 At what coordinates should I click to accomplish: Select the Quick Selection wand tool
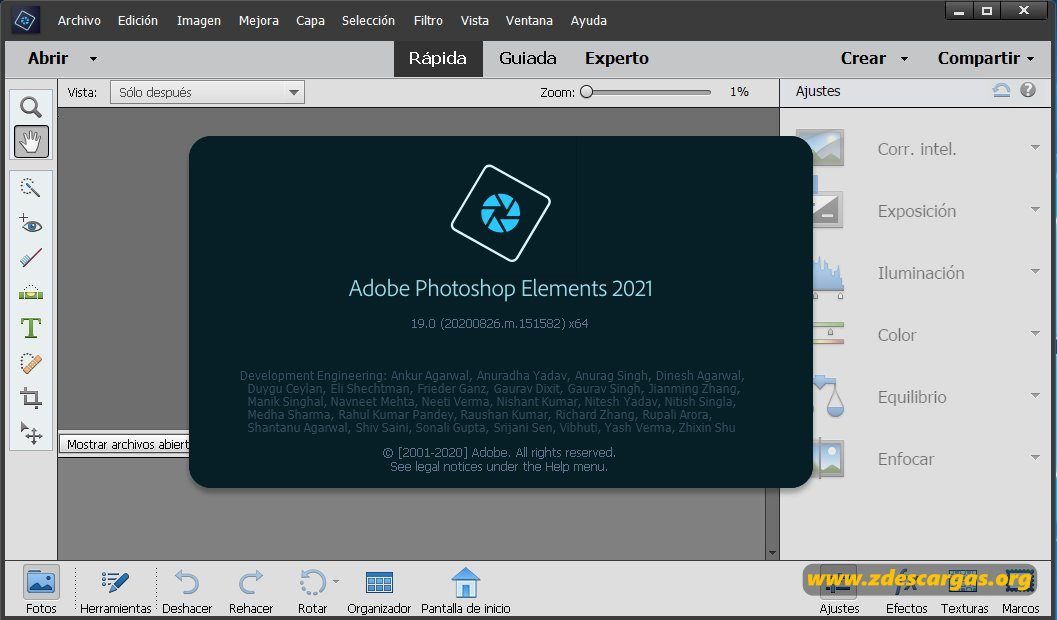tap(31, 187)
